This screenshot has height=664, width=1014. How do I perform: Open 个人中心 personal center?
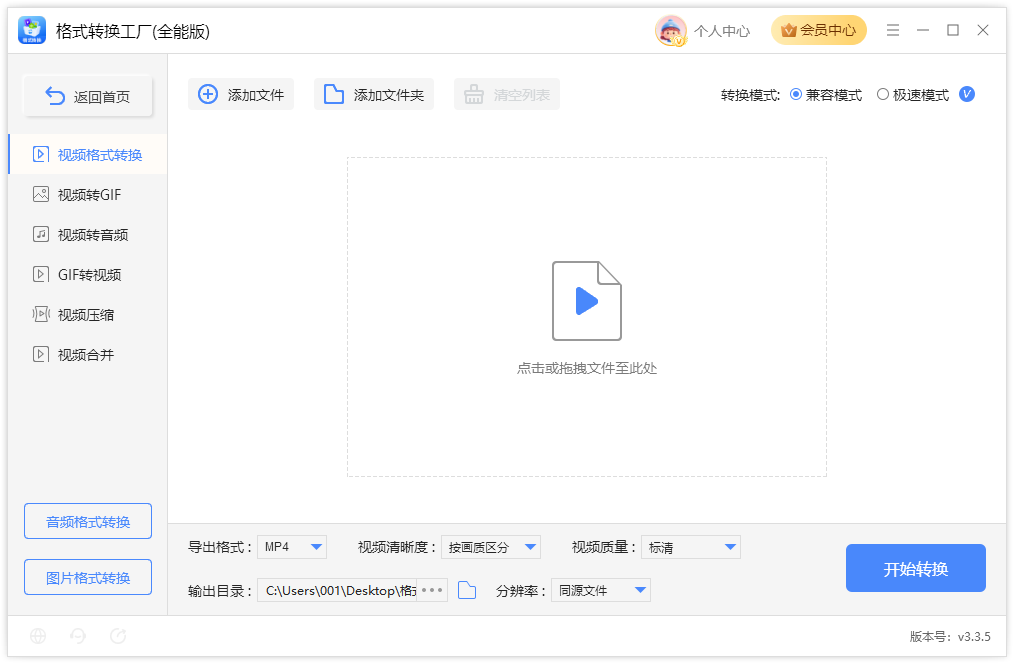tap(722, 31)
